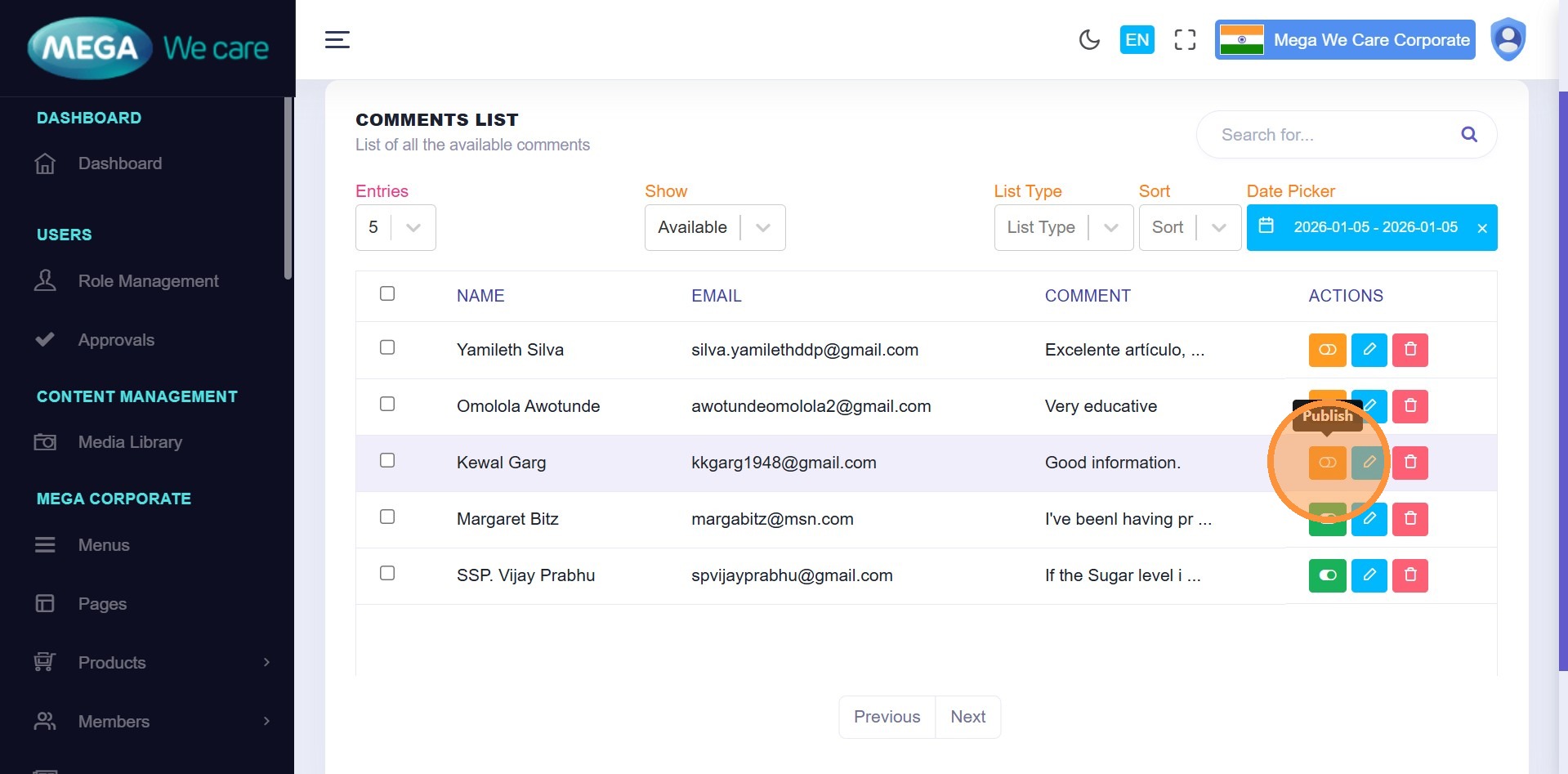This screenshot has width=1568, height=774.
Task: Check the select-all header checkbox
Action: (x=387, y=293)
